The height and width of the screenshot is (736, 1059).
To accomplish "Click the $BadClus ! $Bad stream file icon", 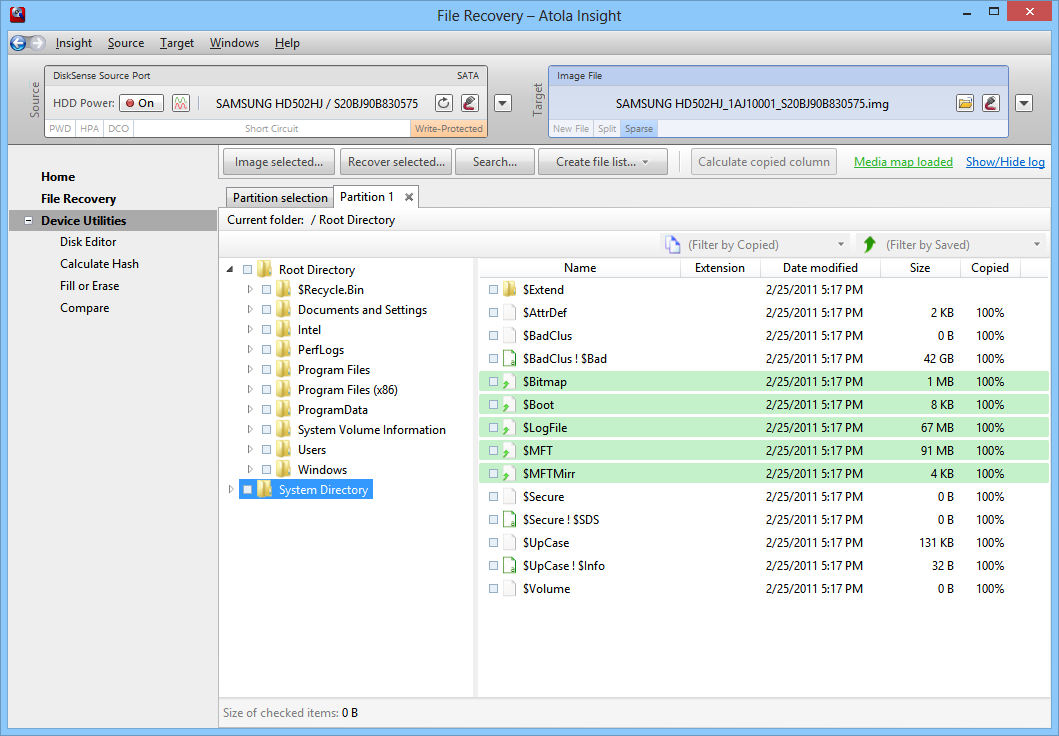I will pyautogui.click(x=510, y=359).
